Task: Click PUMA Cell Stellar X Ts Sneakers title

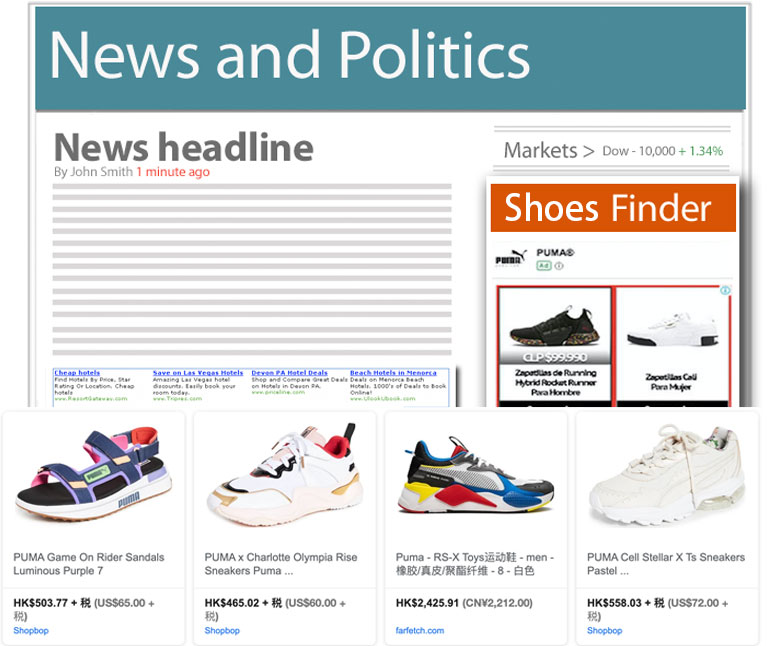Action: point(666,564)
